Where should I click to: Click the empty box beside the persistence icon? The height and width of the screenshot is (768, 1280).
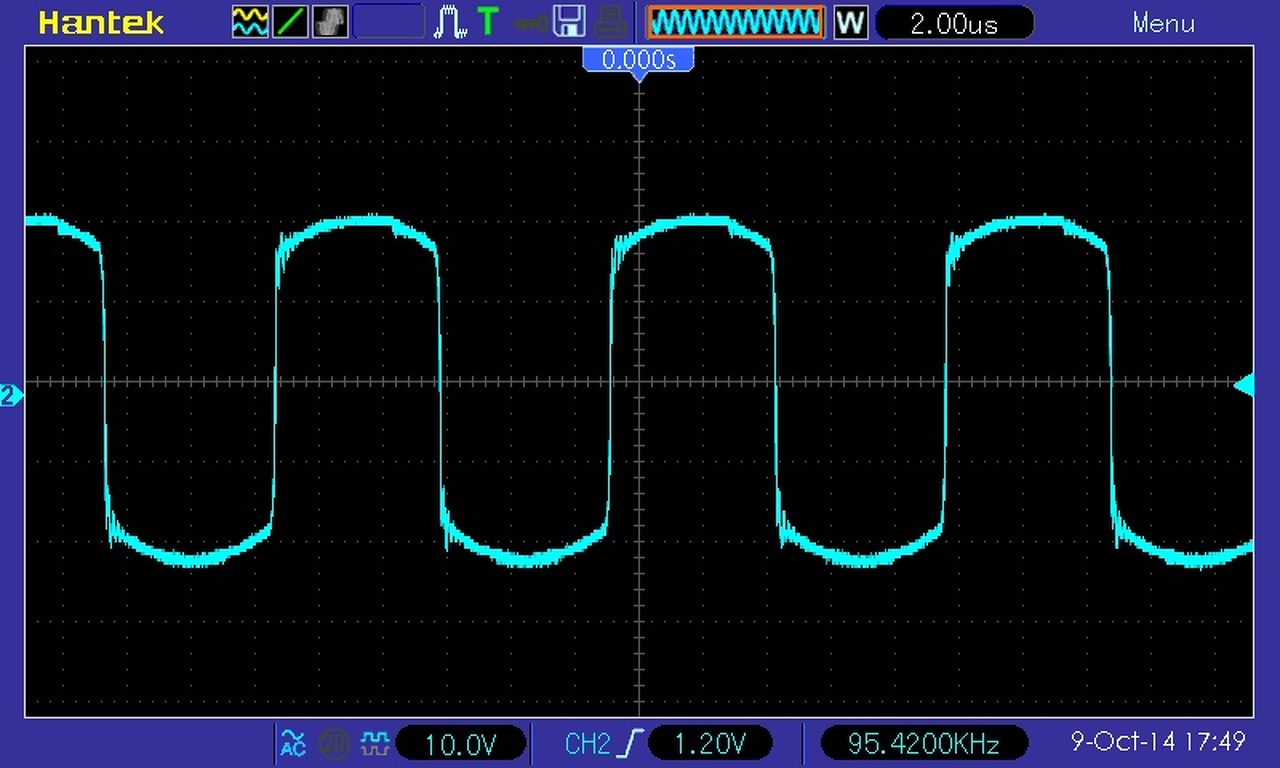389,22
